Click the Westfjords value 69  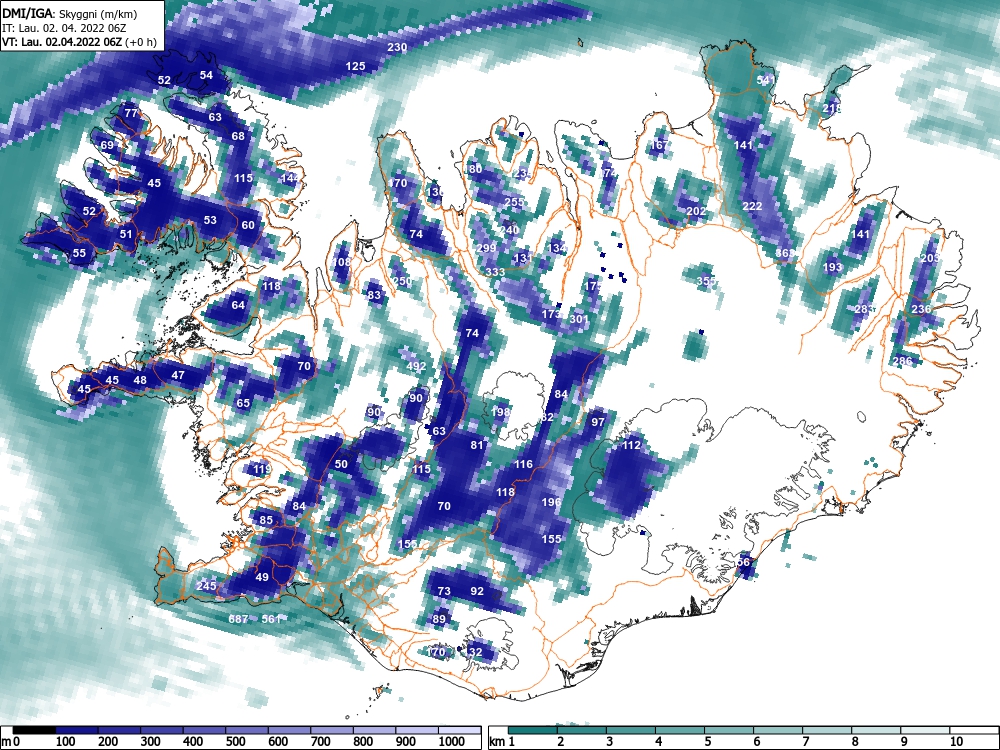(x=107, y=145)
